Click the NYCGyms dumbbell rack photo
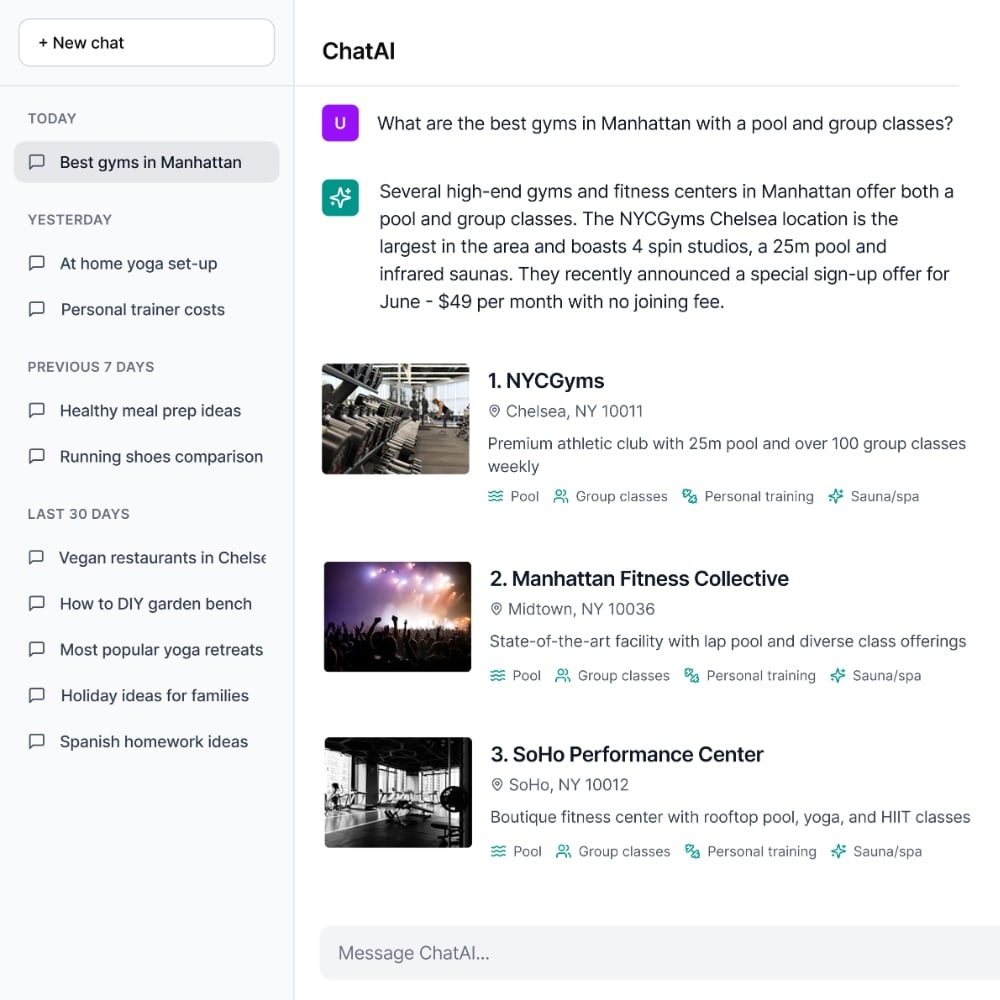 click(395, 419)
